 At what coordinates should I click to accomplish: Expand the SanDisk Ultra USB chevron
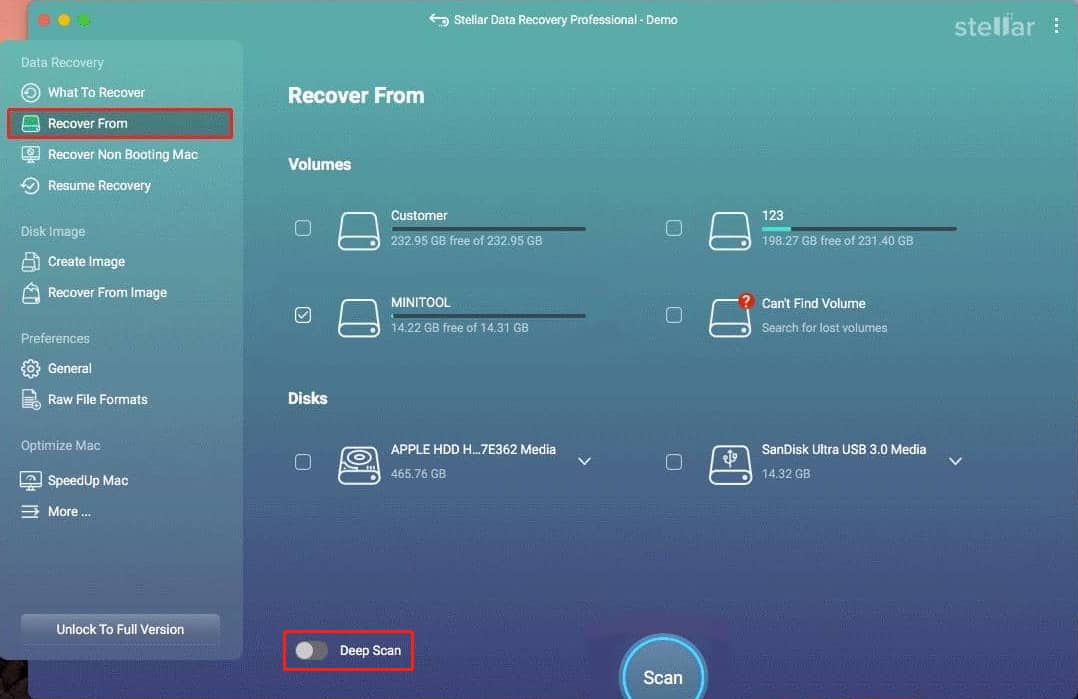(x=955, y=461)
